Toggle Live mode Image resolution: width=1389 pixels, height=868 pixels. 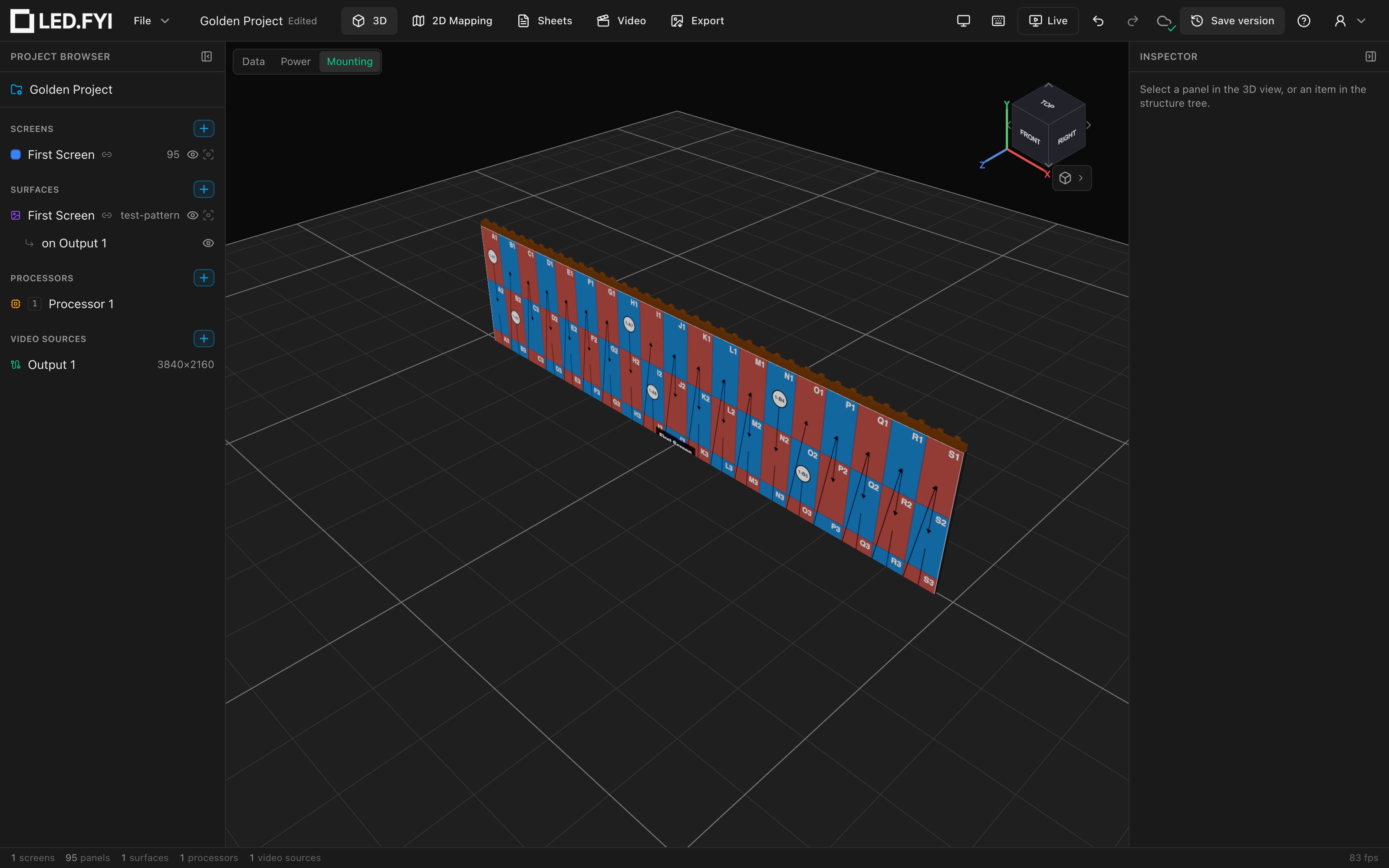(x=1048, y=21)
